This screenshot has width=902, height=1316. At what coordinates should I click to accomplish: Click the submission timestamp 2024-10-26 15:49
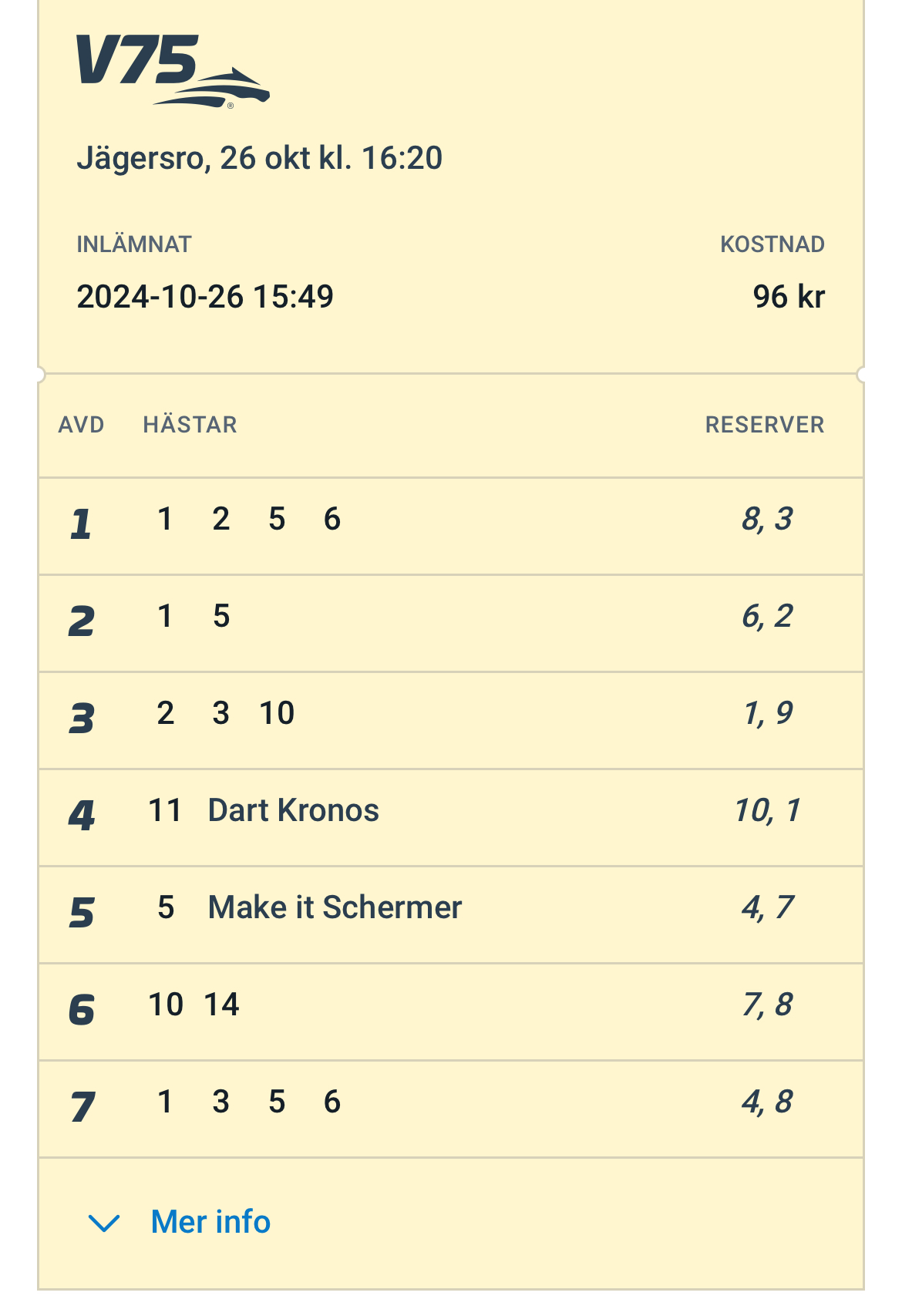click(x=205, y=297)
